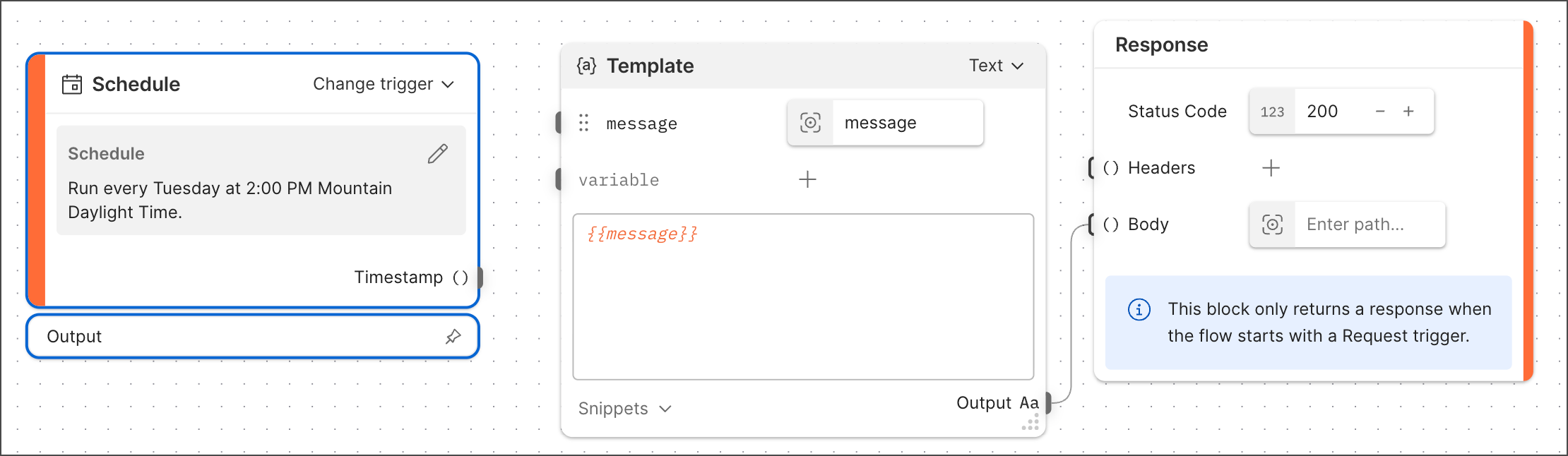Add a header with the plus icon
The height and width of the screenshot is (456, 1568).
(1271, 168)
